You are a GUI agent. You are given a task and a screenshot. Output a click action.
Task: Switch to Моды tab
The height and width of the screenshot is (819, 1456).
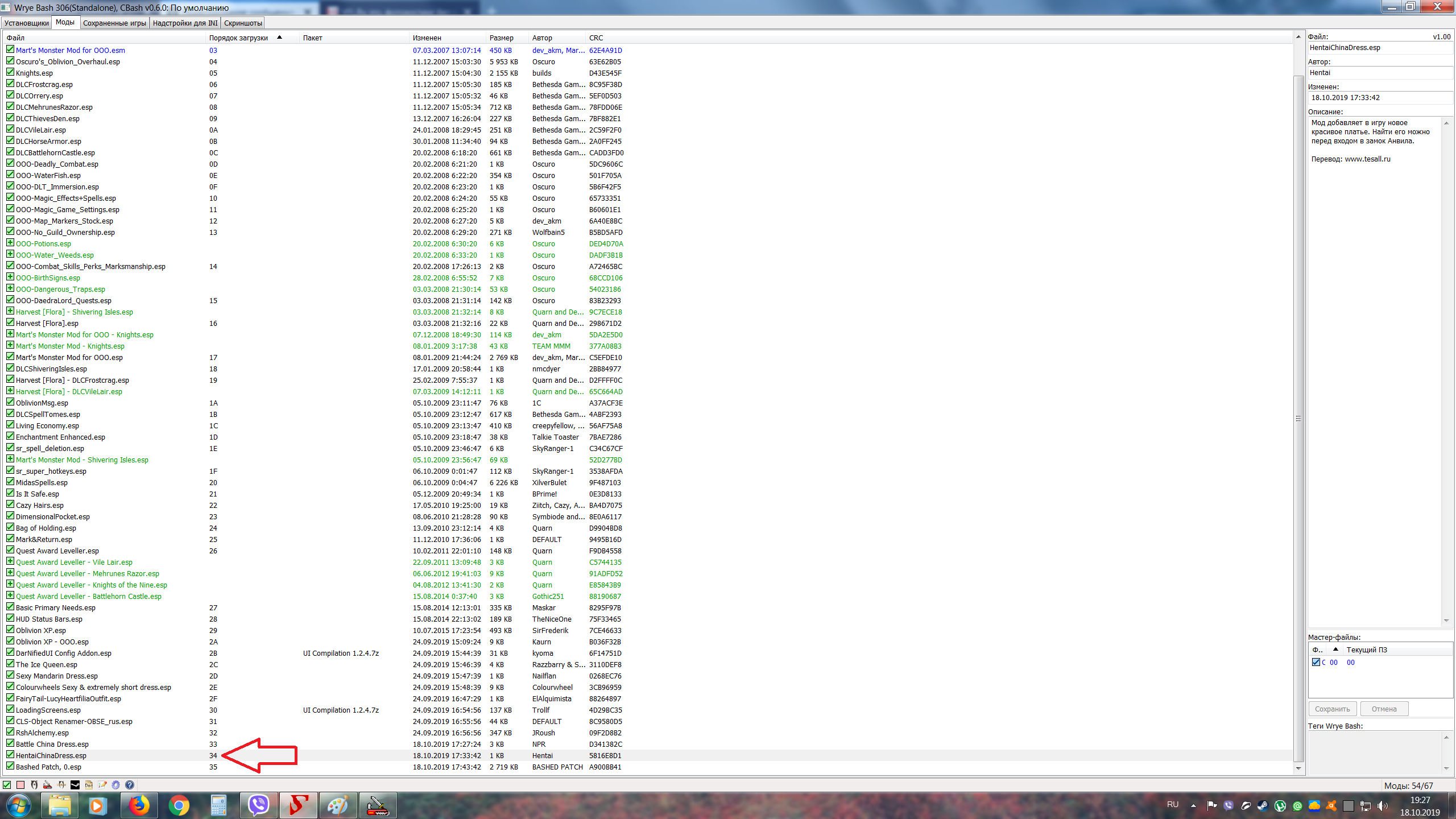[x=65, y=22]
